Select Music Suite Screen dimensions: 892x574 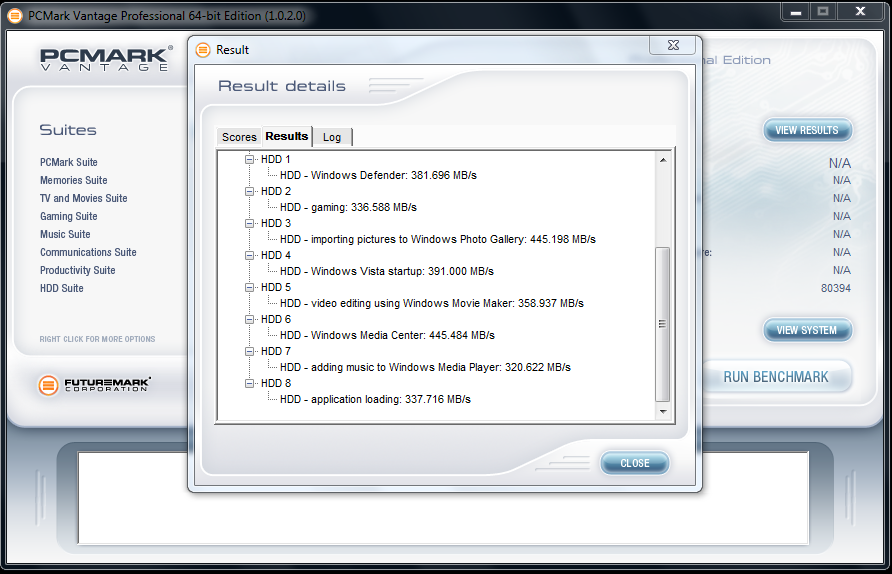click(x=65, y=234)
